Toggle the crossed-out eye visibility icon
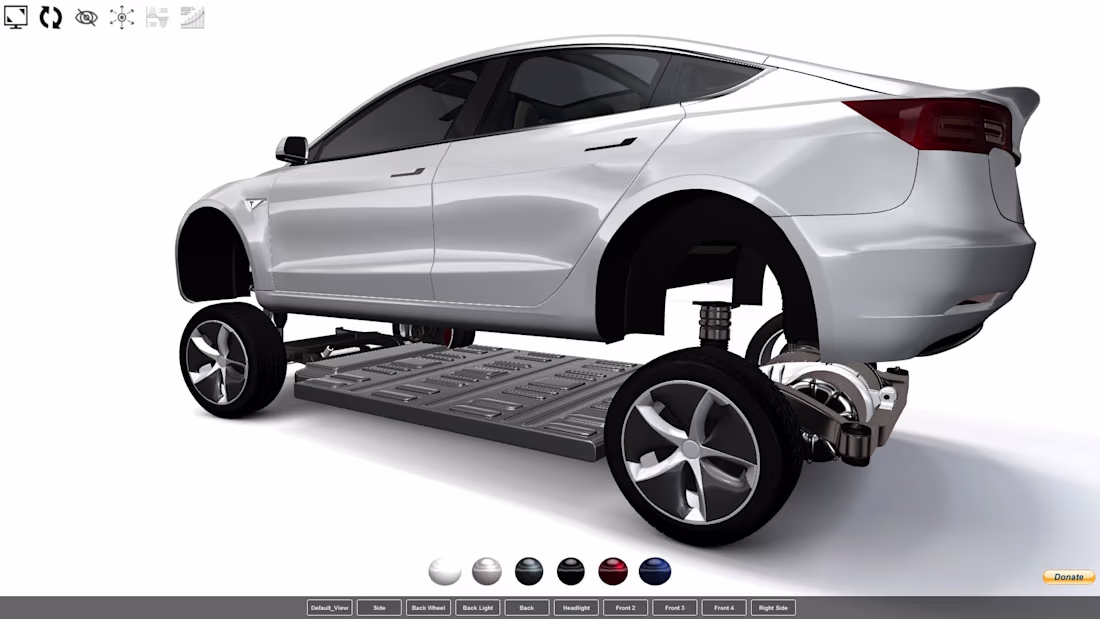 (x=86, y=18)
